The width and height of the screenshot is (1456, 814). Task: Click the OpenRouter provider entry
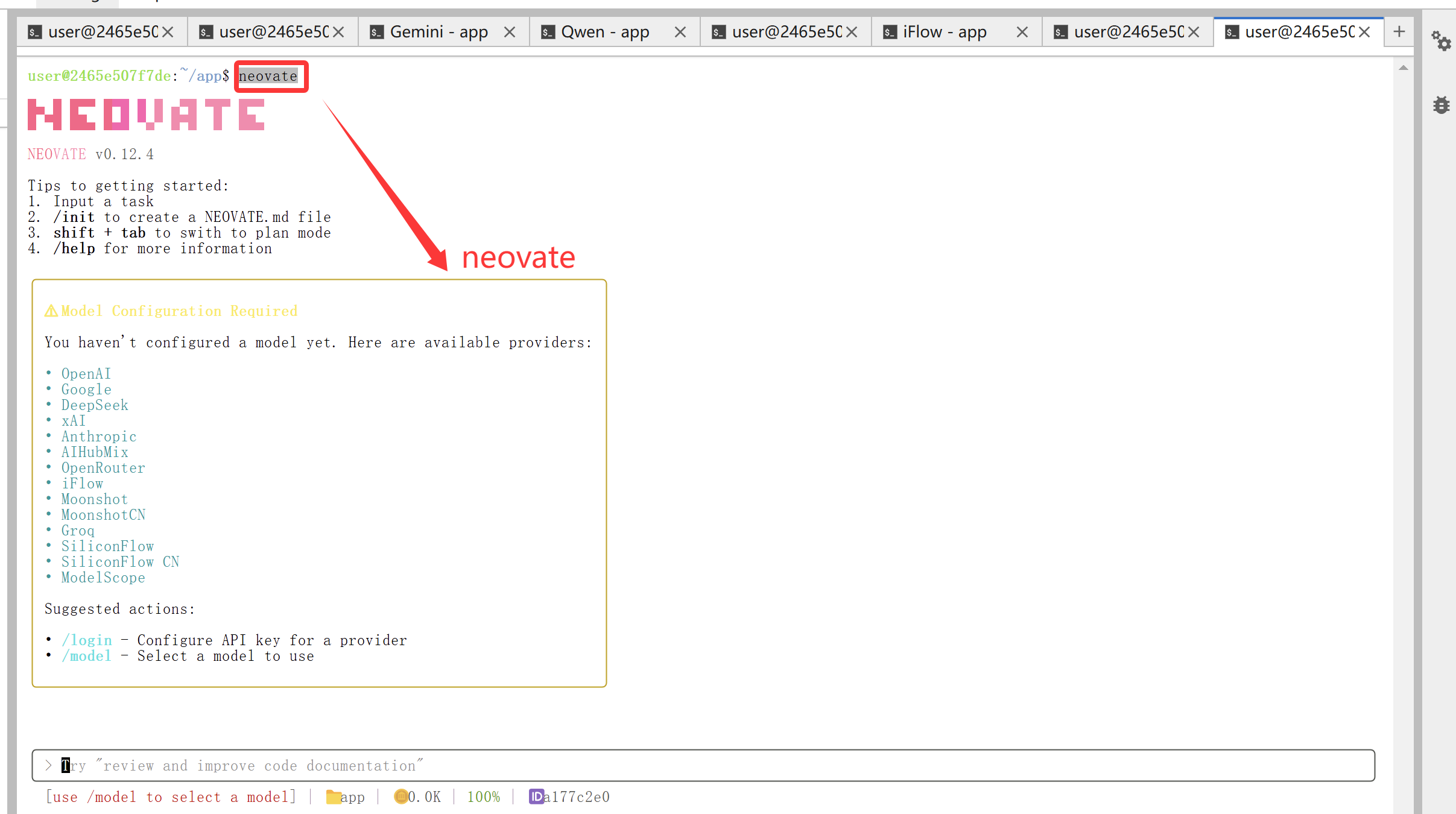[x=103, y=468]
